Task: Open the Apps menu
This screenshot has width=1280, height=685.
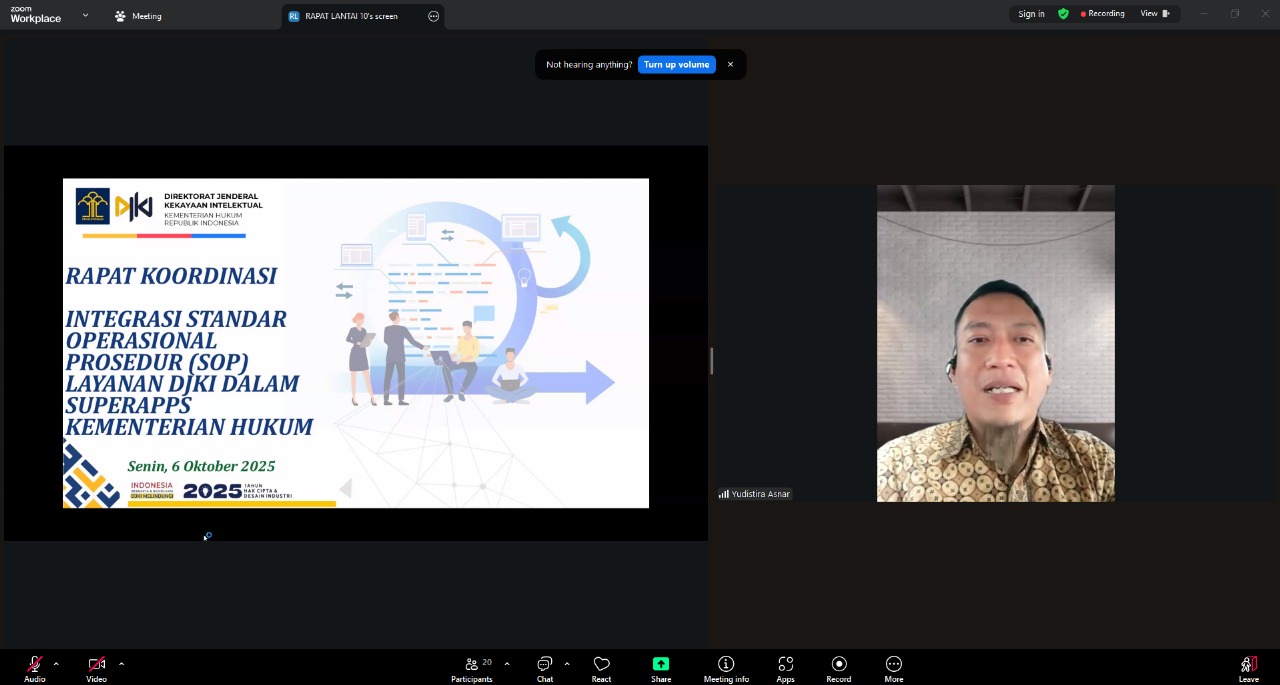Action: pyautogui.click(x=785, y=668)
